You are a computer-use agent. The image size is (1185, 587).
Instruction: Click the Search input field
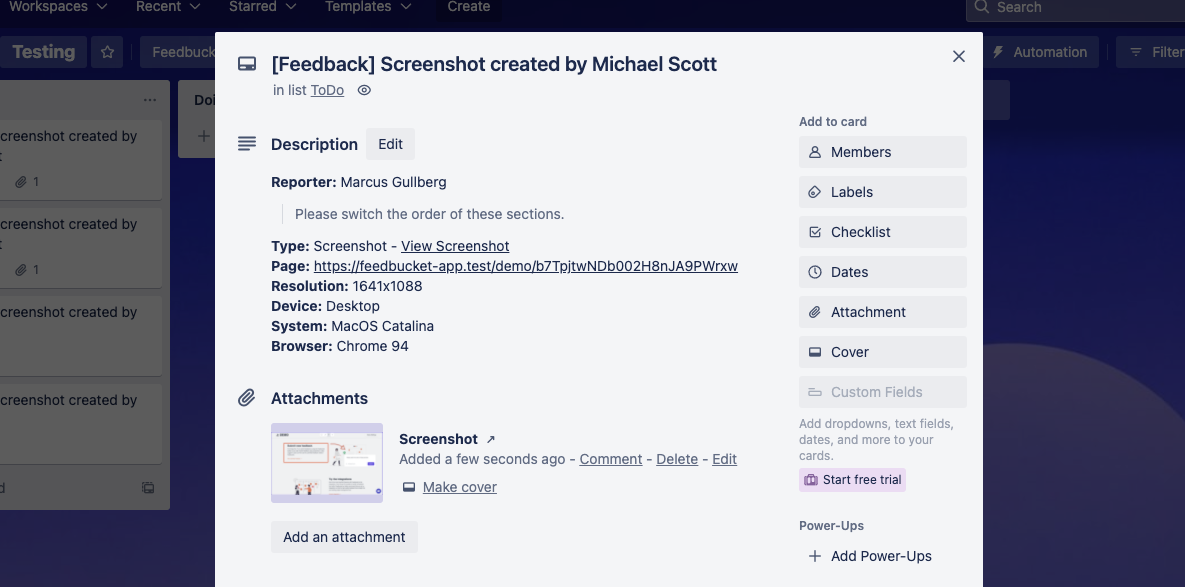(1076, 7)
